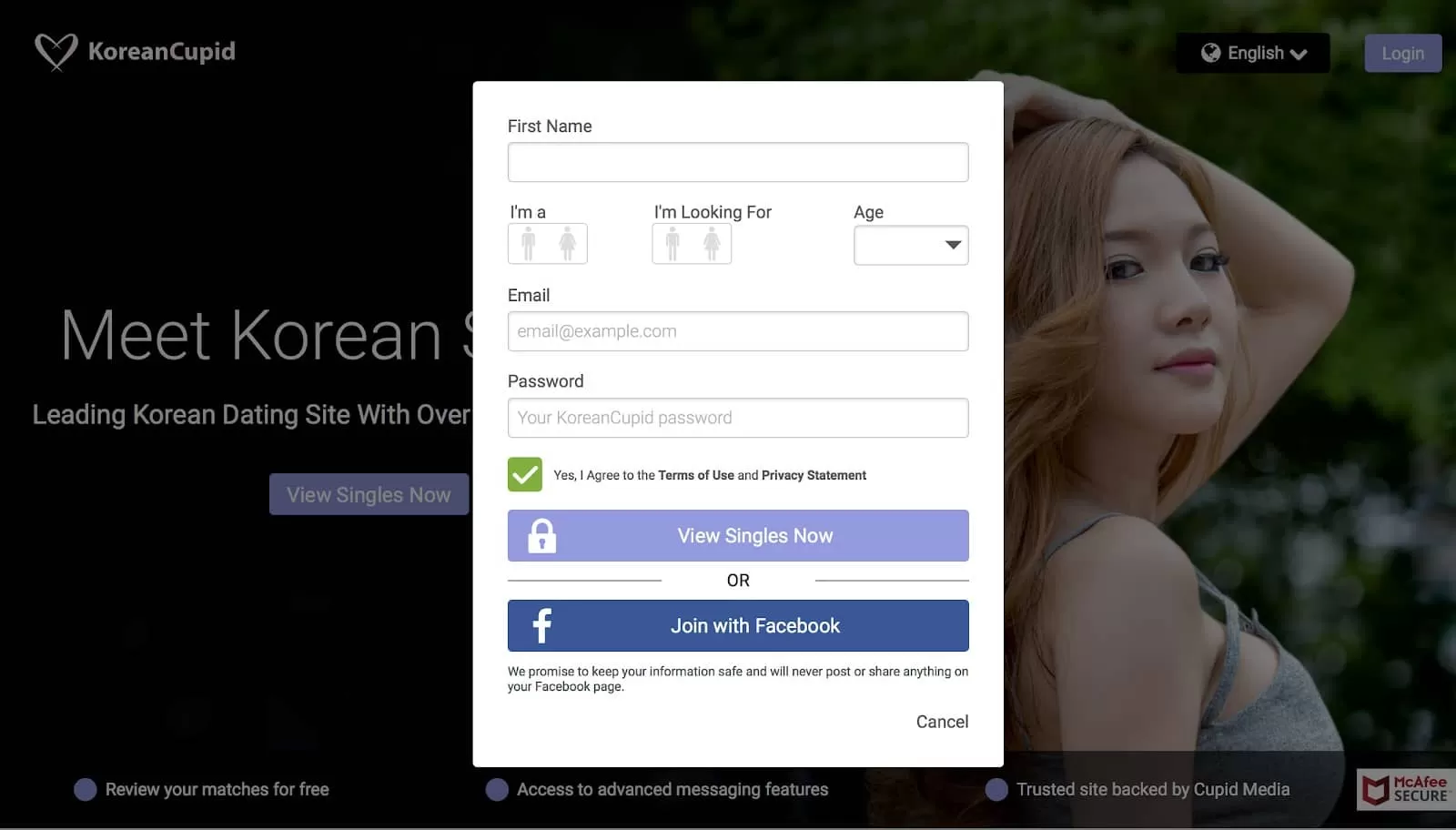The image size is (1456, 830).
Task: Click the globe icon beside English
Action: 1210,53
